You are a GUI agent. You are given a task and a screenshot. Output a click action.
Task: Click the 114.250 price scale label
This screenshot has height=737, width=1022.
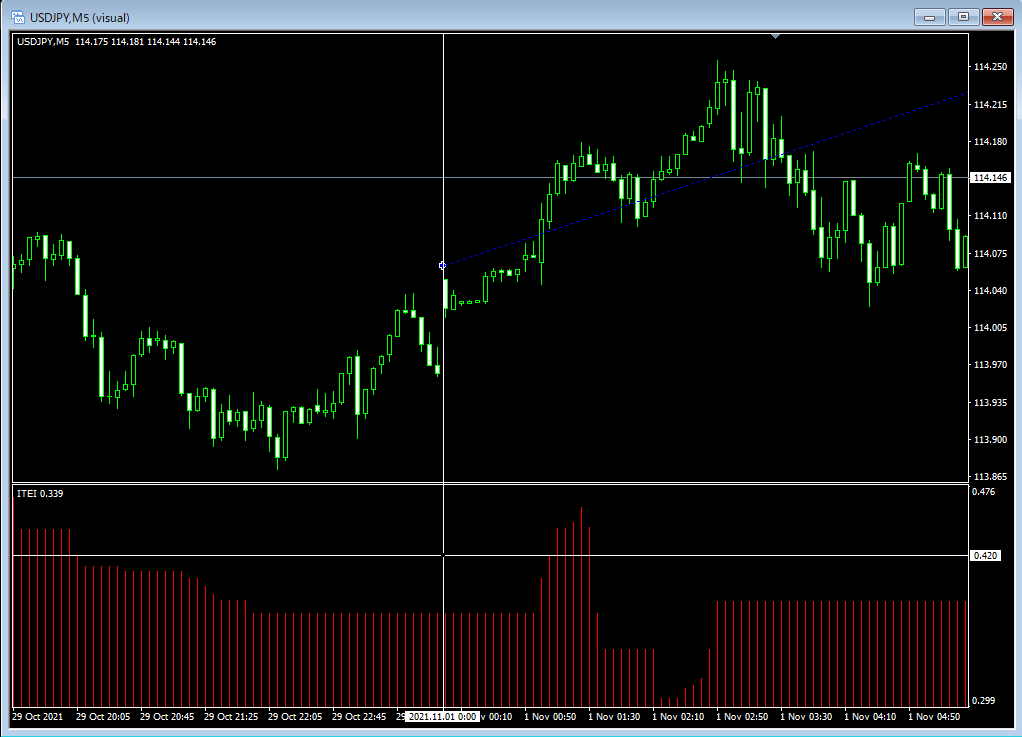click(989, 67)
